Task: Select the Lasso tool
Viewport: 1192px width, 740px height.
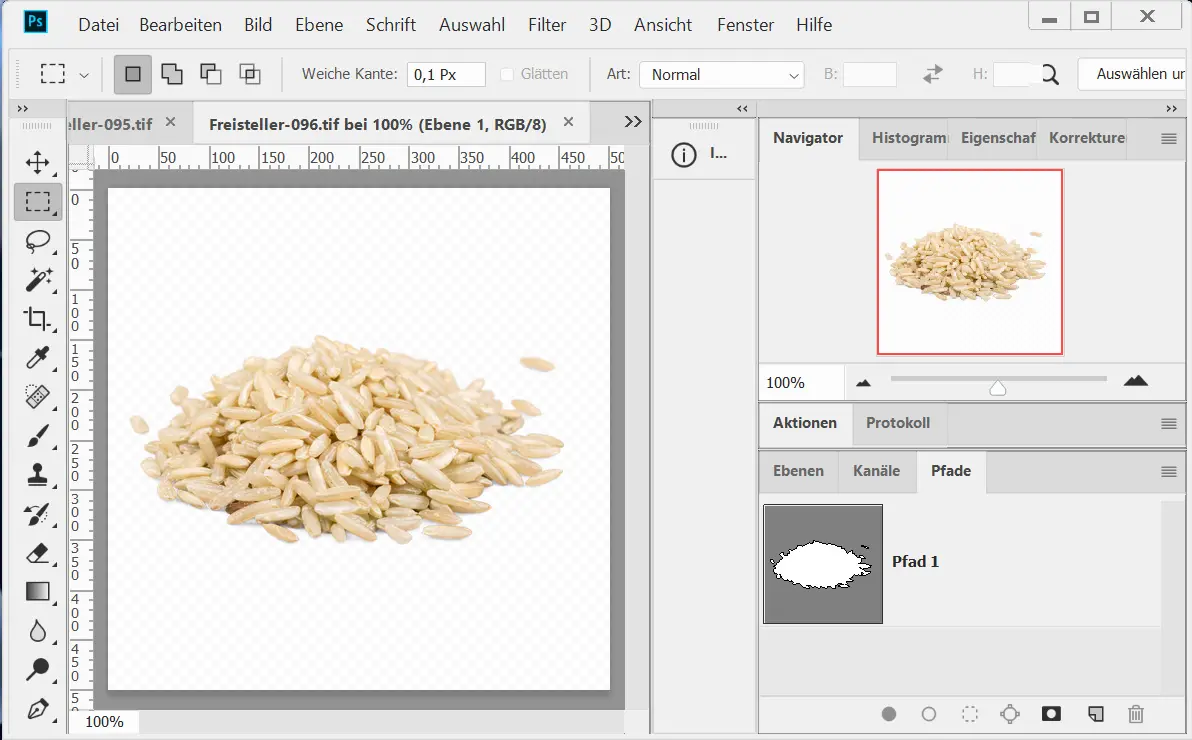Action: (x=38, y=241)
